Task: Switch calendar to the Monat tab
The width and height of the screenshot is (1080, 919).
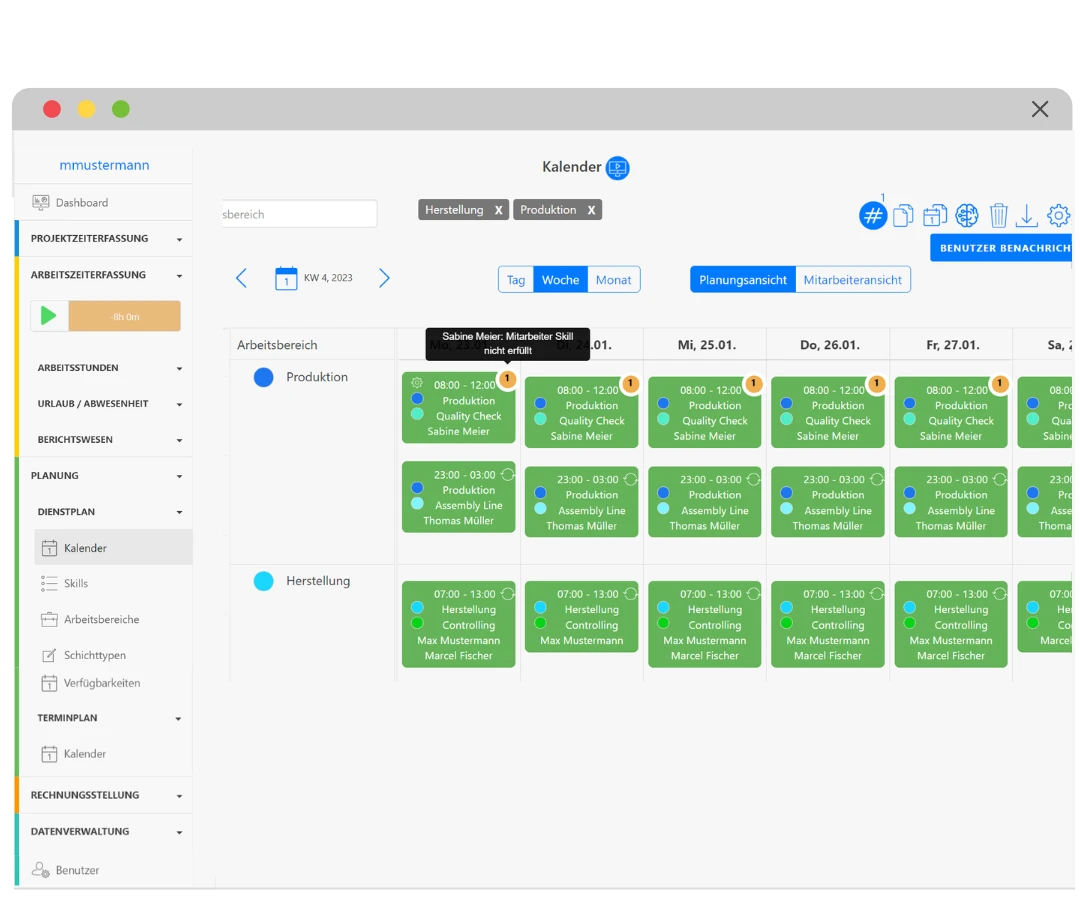Action: click(x=613, y=280)
